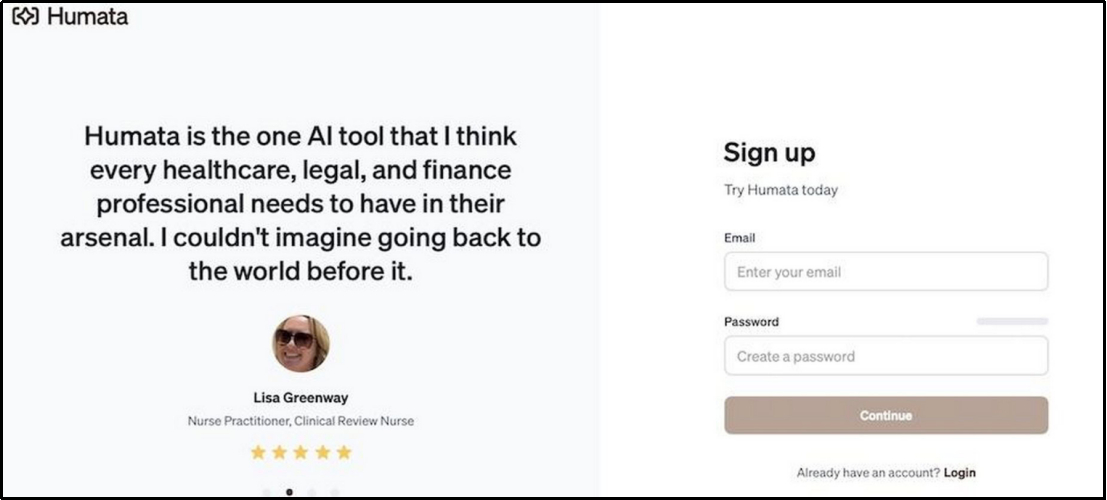The width and height of the screenshot is (1107, 500).
Task: Select the active dark carousel dot
Action: pyautogui.click(x=289, y=492)
